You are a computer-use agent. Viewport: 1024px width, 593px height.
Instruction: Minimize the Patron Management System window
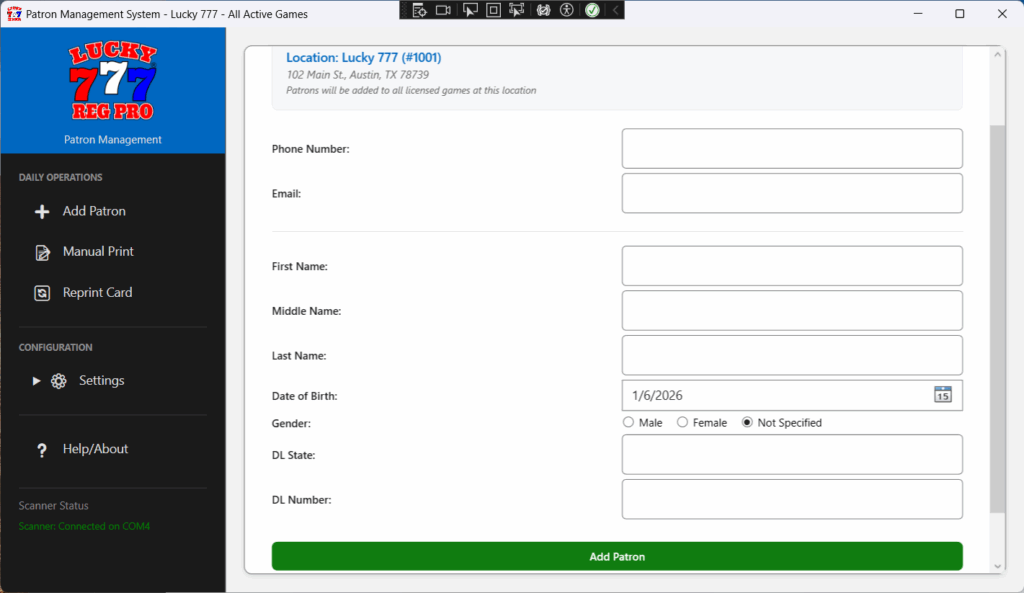click(918, 14)
